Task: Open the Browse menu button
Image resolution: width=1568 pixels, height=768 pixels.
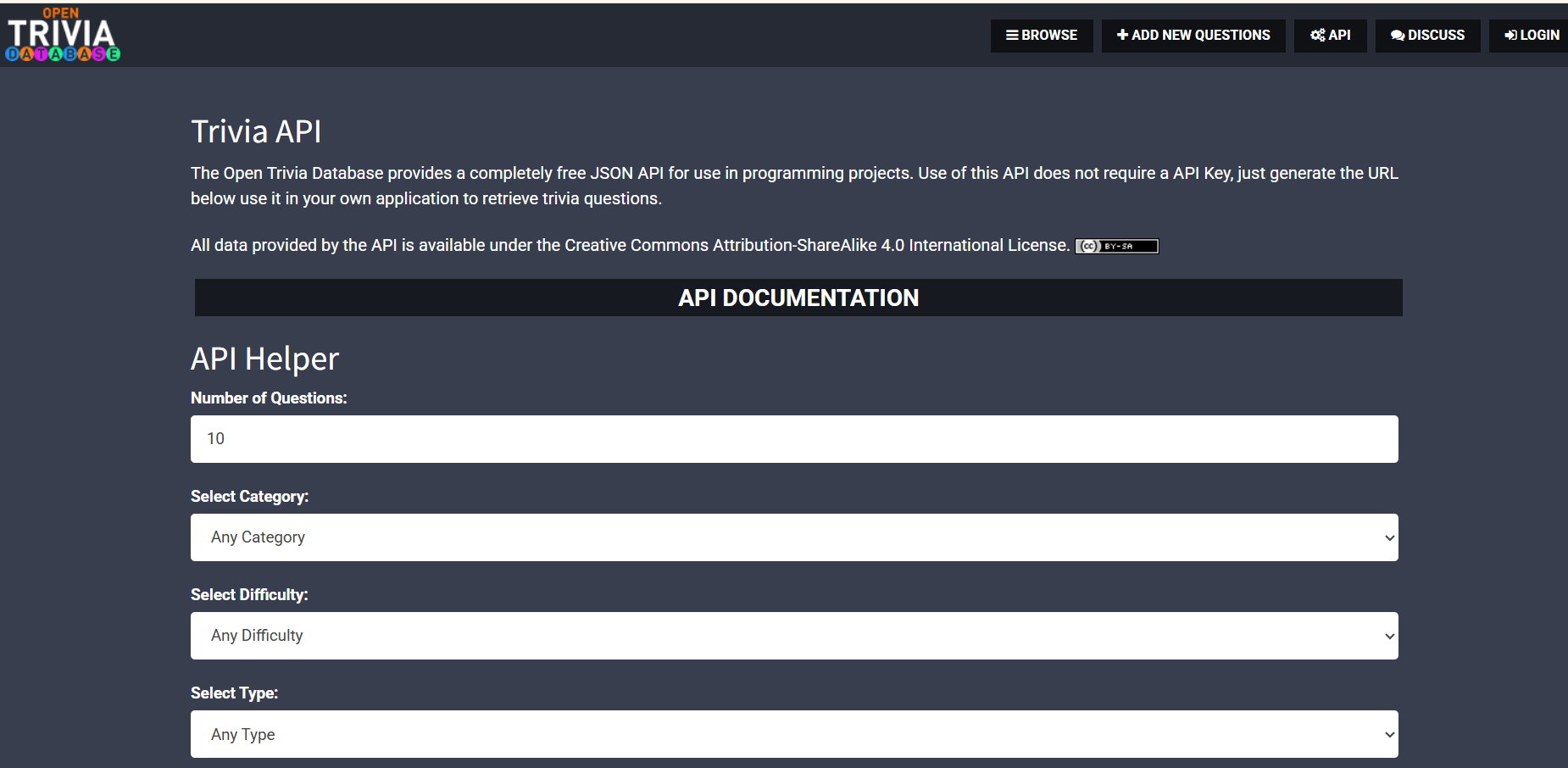Action: pyautogui.click(x=1042, y=36)
